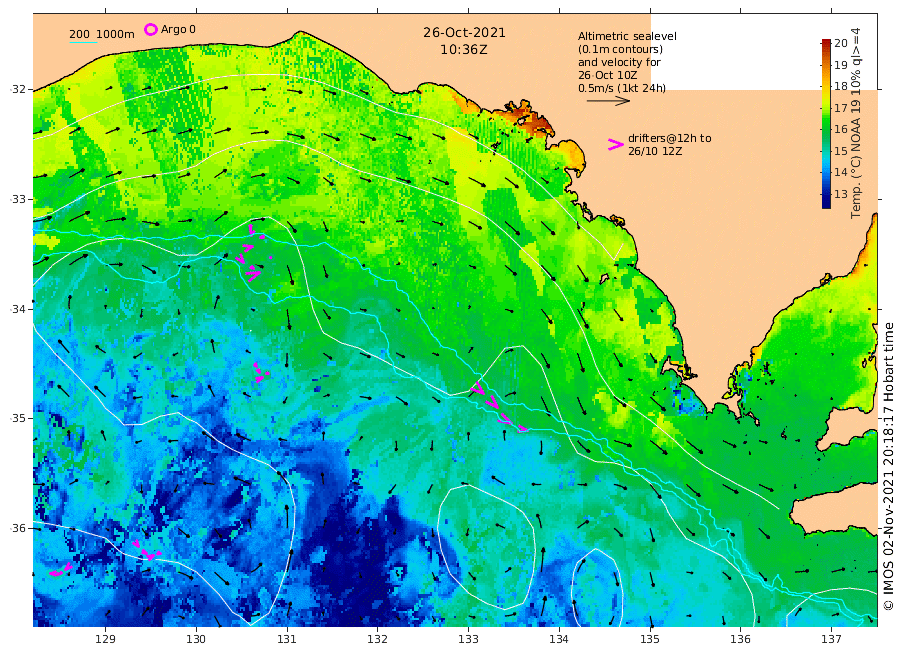Screen dimensions: 900x660
Task: Click the 'Argo 0' legend text
Action: click(178, 29)
